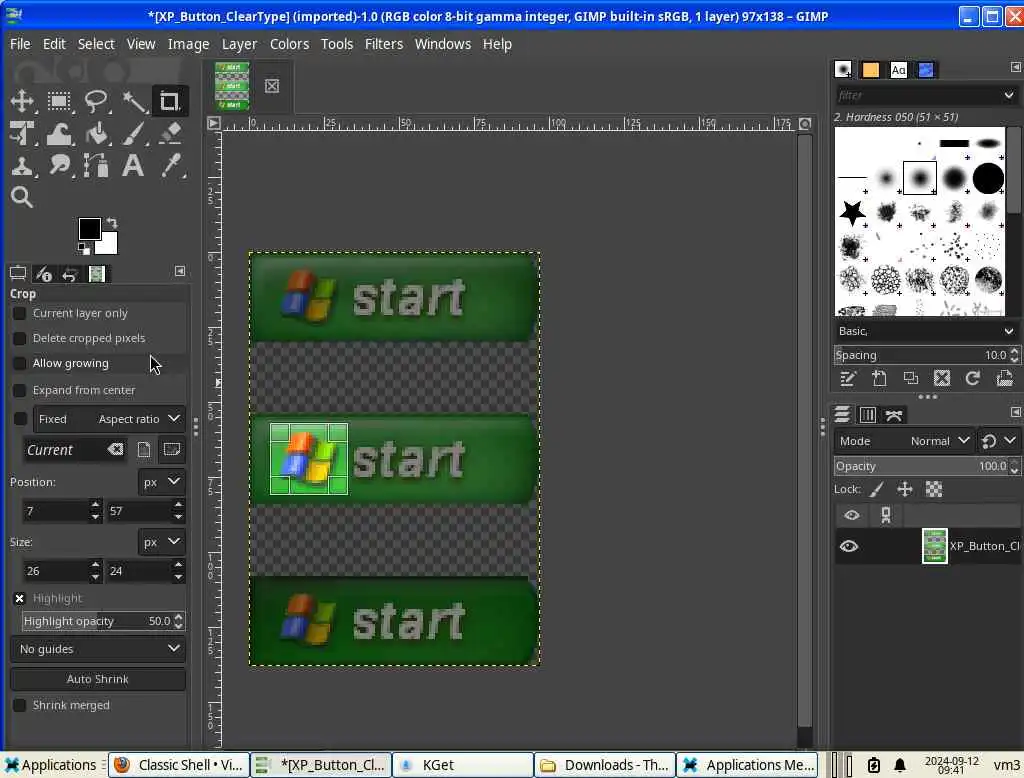1024x778 pixels.
Task: Select the Fuzzy Select wand tool
Action: 134,101
